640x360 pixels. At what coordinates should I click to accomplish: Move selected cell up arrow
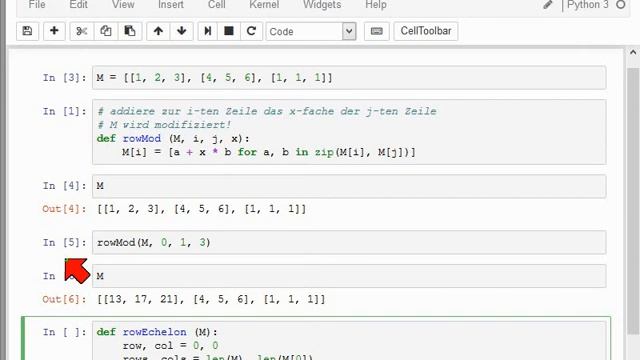pos(158,31)
